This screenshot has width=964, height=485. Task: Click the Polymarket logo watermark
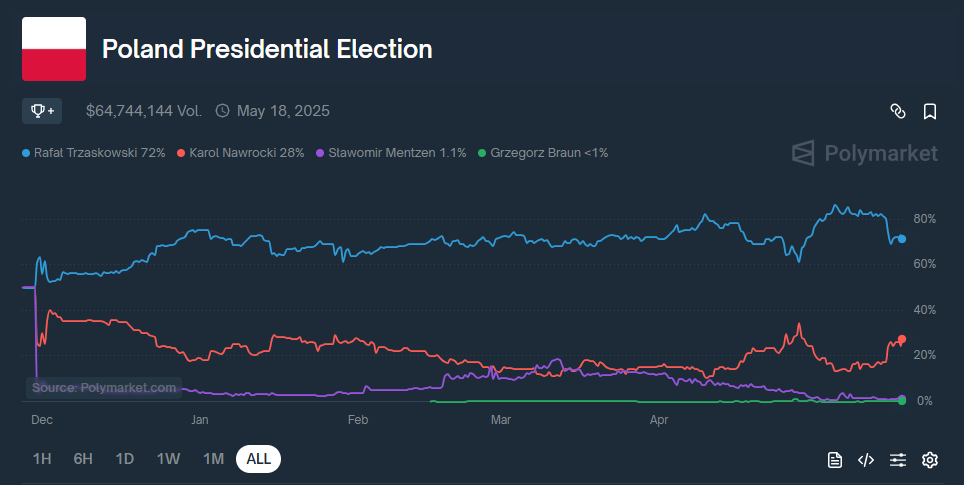865,153
